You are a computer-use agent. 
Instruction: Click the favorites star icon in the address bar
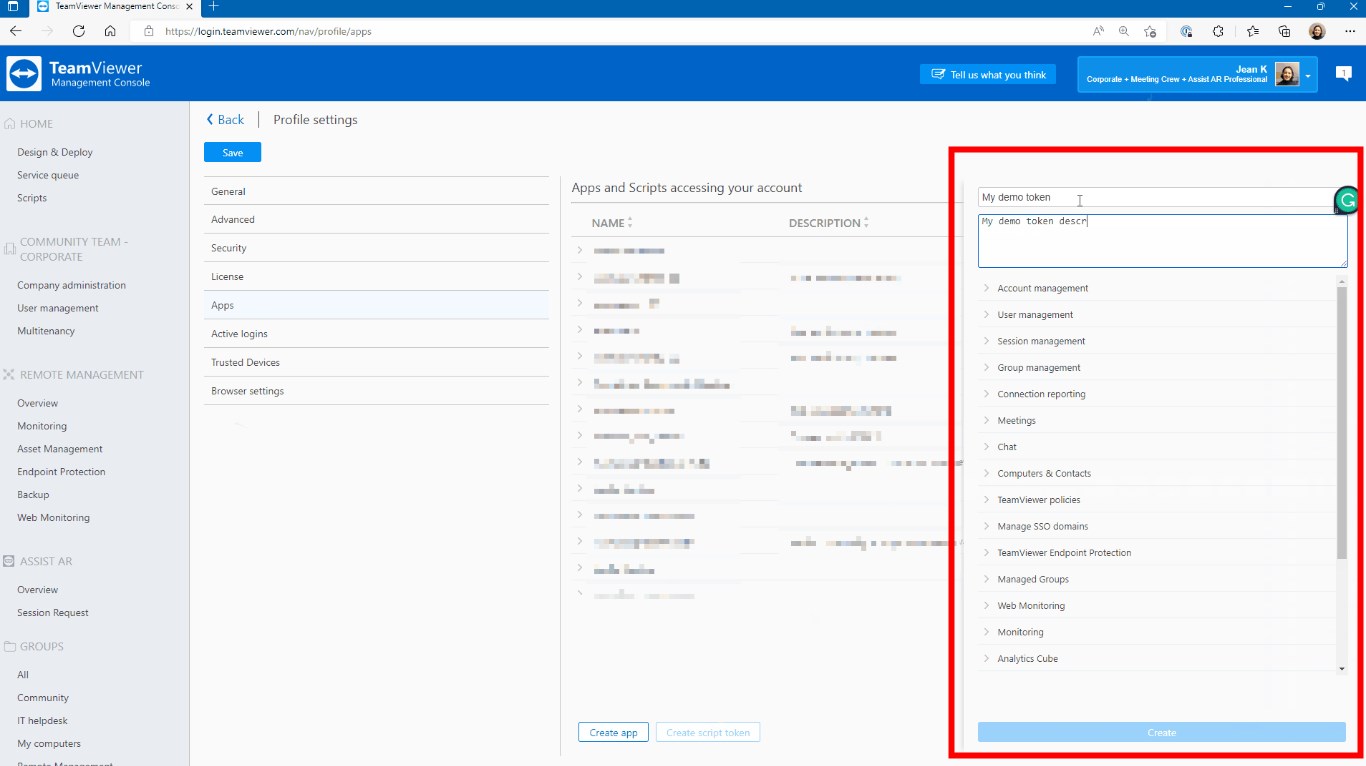pos(1150,31)
